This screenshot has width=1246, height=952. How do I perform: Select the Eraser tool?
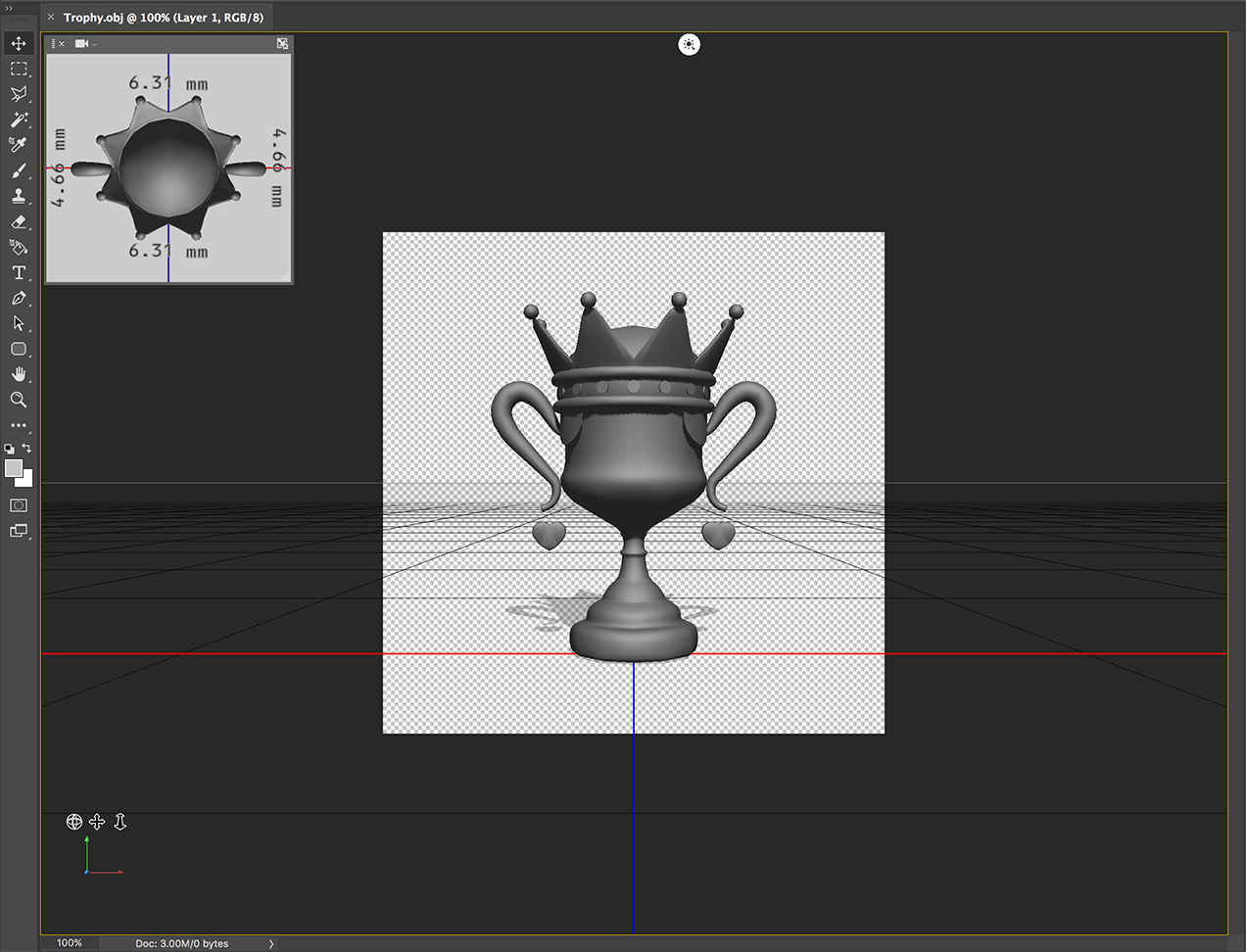point(18,222)
